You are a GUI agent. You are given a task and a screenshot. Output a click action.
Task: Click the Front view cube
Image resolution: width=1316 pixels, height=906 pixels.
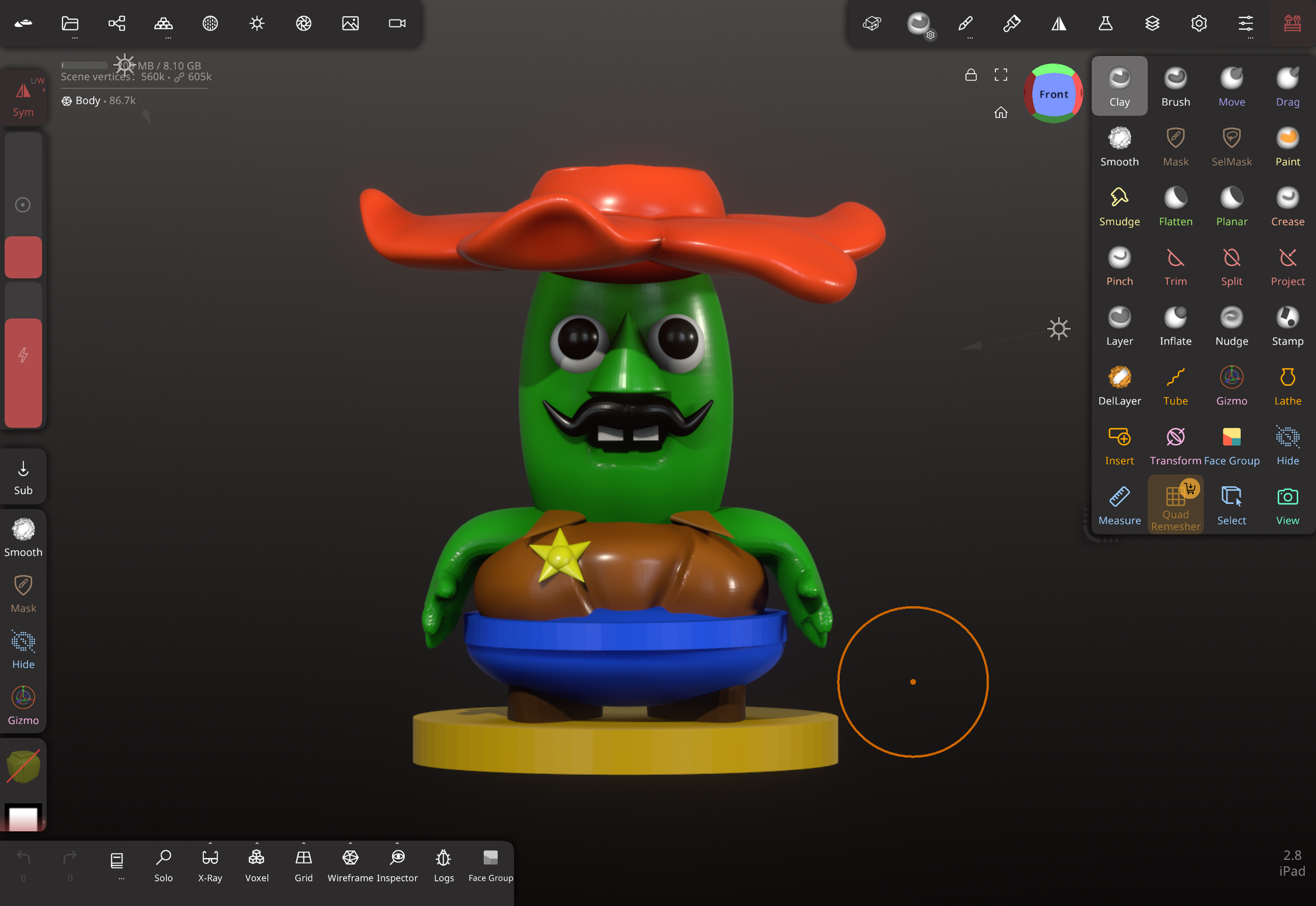pyautogui.click(x=1053, y=94)
